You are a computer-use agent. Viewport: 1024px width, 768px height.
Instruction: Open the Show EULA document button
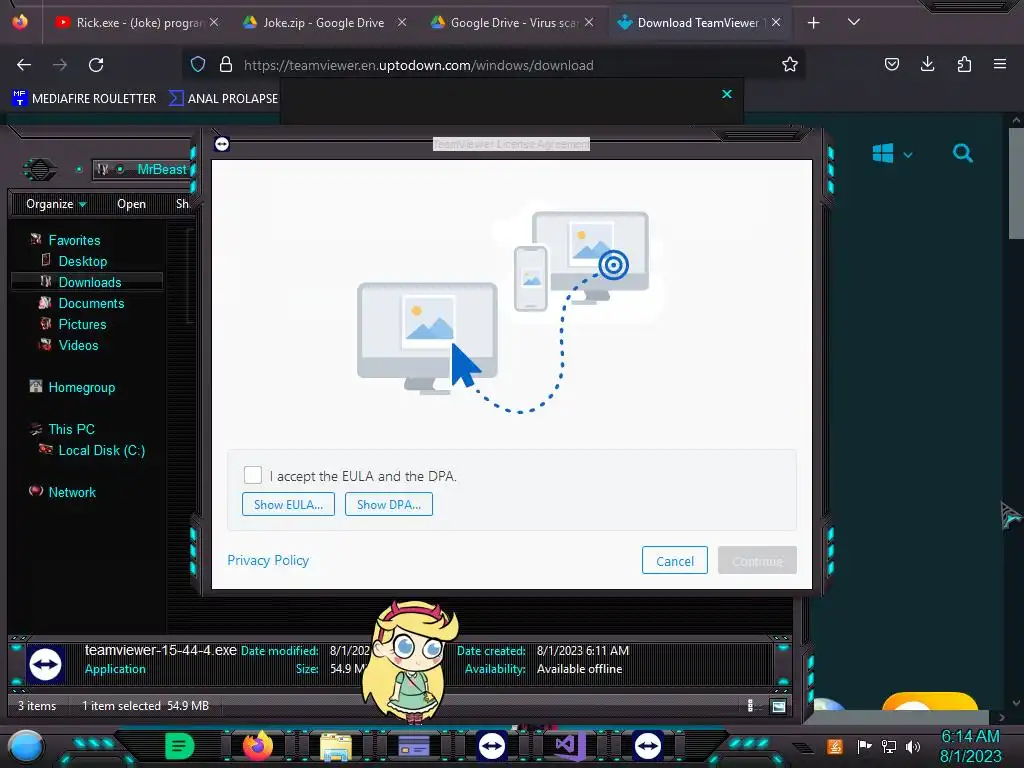(x=288, y=504)
